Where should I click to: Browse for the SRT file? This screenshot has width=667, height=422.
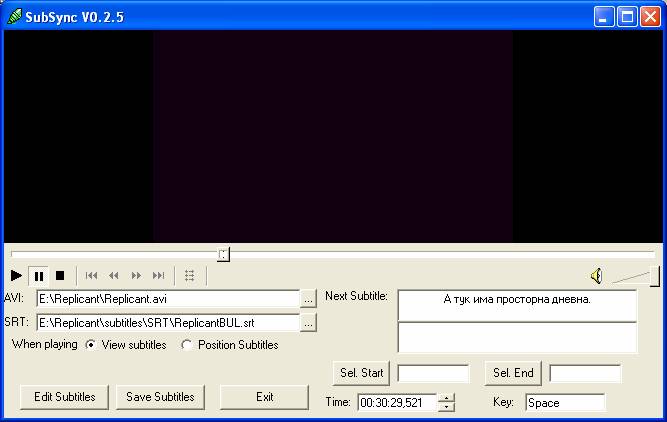[x=309, y=322]
